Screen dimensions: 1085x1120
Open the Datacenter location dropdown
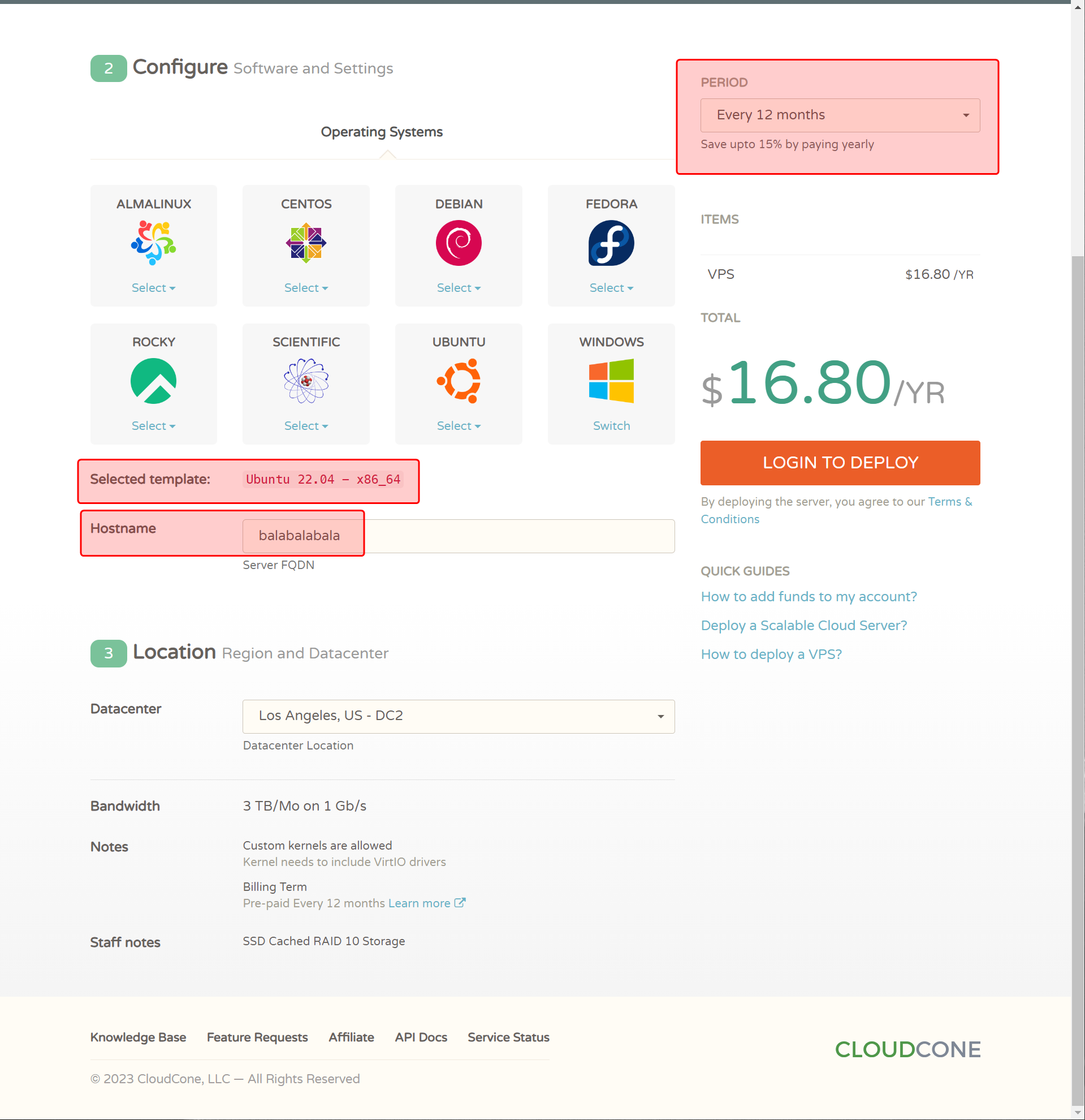(x=458, y=716)
